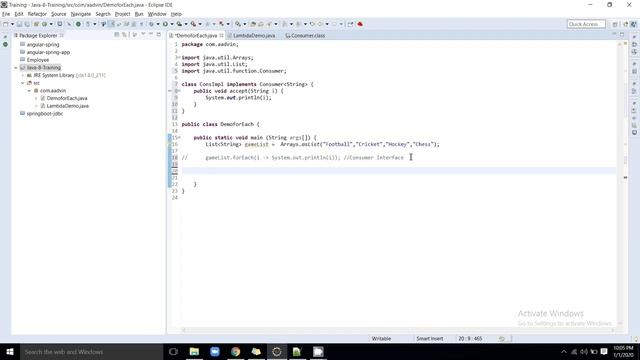Click the red Spring boot dashboard icon
Viewport: 640px width, 360px height.
click(x=360, y=24)
